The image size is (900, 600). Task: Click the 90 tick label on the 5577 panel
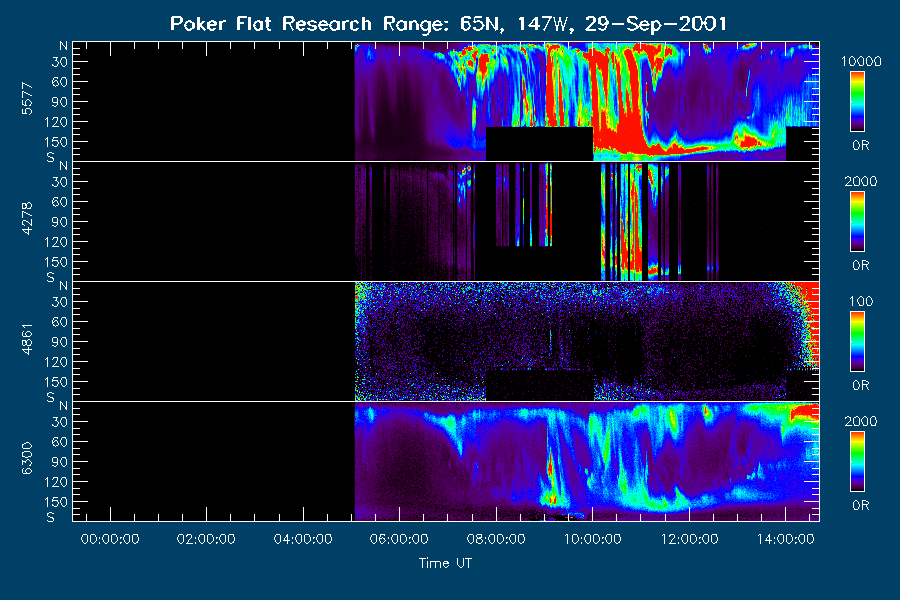(60, 102)
